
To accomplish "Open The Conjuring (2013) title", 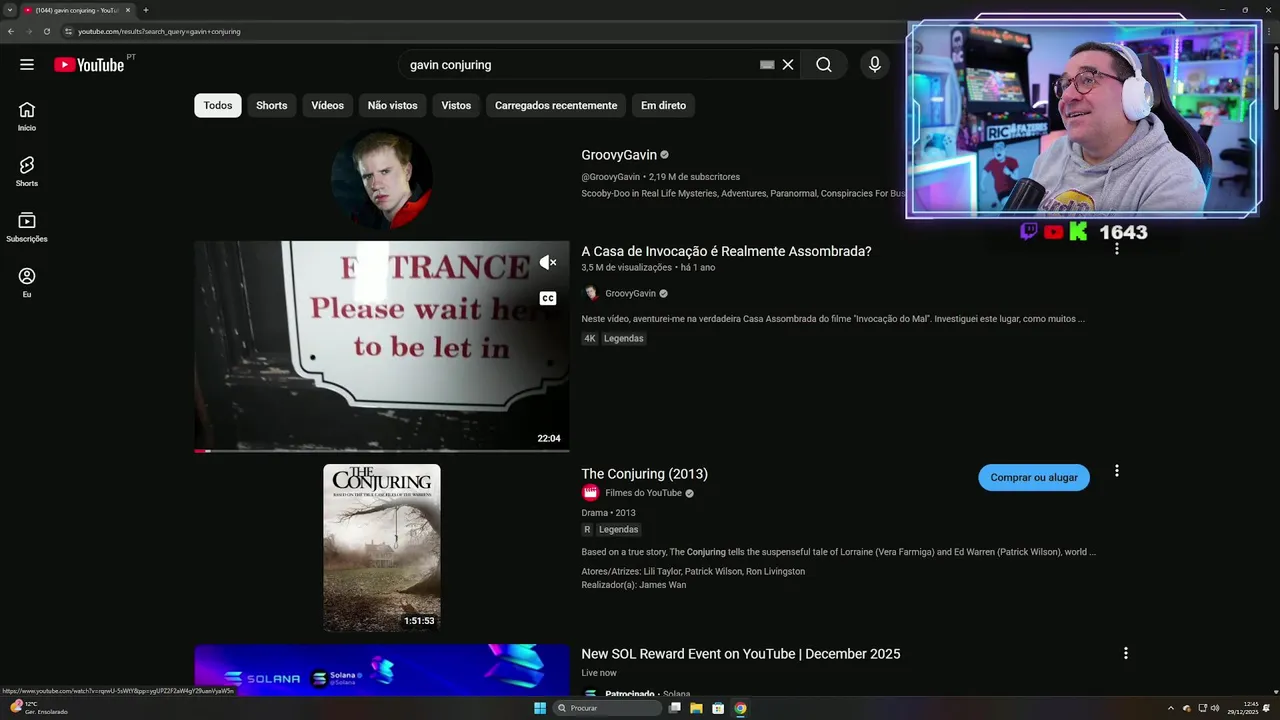I will 644,474.
